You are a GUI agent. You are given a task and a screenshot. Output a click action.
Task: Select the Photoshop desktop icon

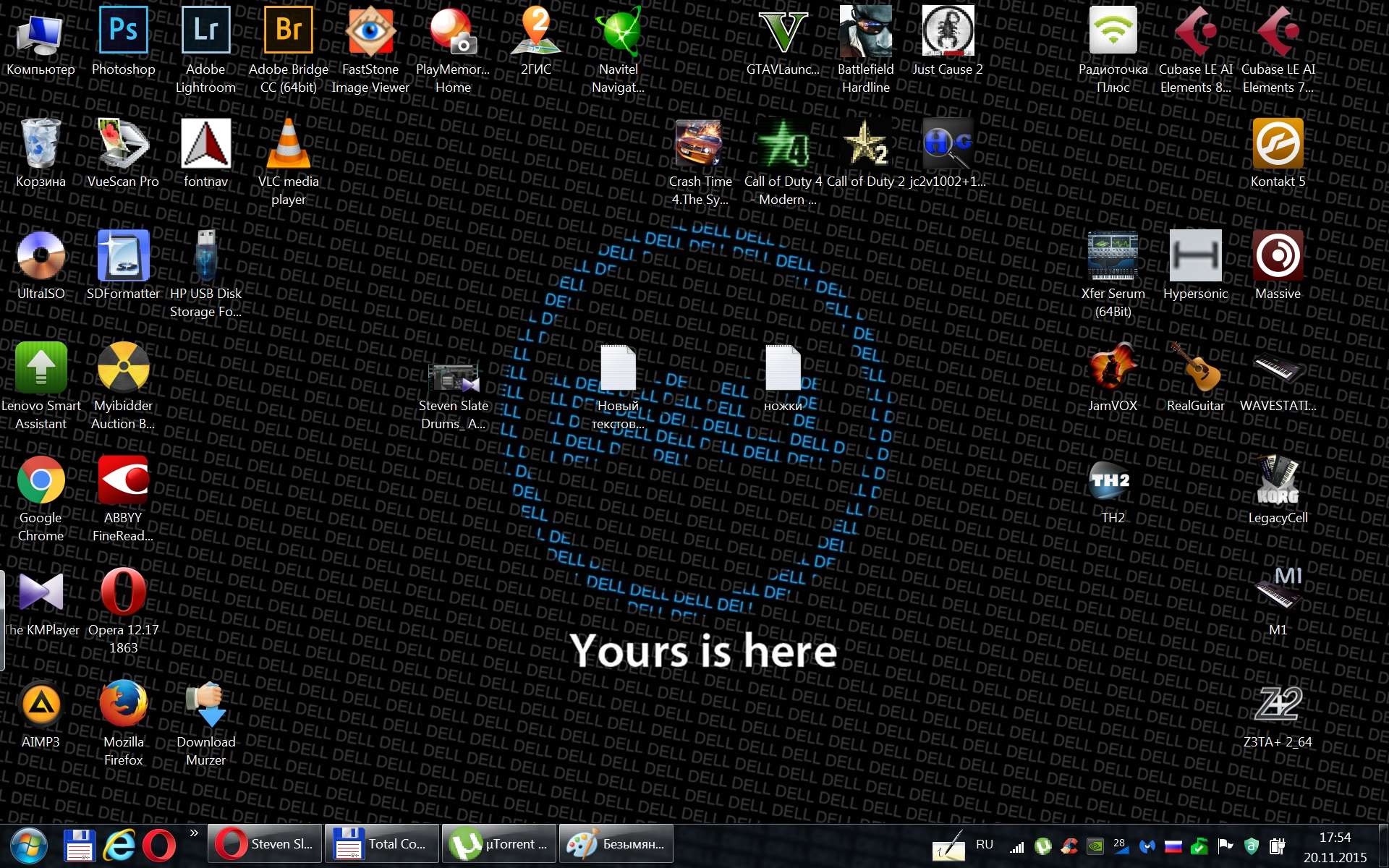(123, 32)
